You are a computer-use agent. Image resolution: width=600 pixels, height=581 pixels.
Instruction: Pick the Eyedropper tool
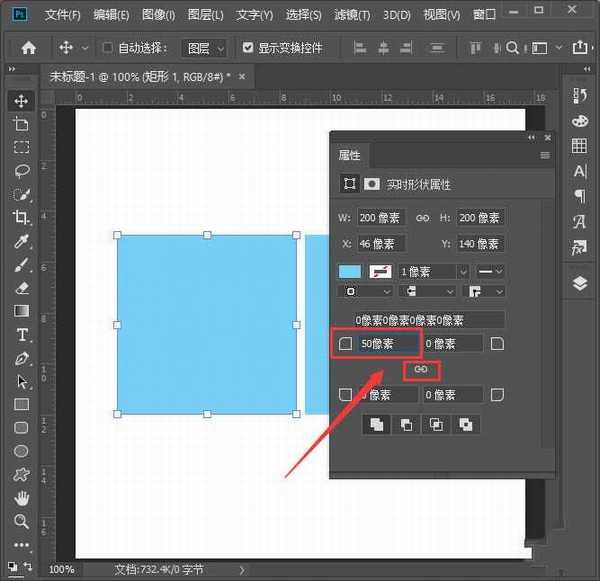21,241
